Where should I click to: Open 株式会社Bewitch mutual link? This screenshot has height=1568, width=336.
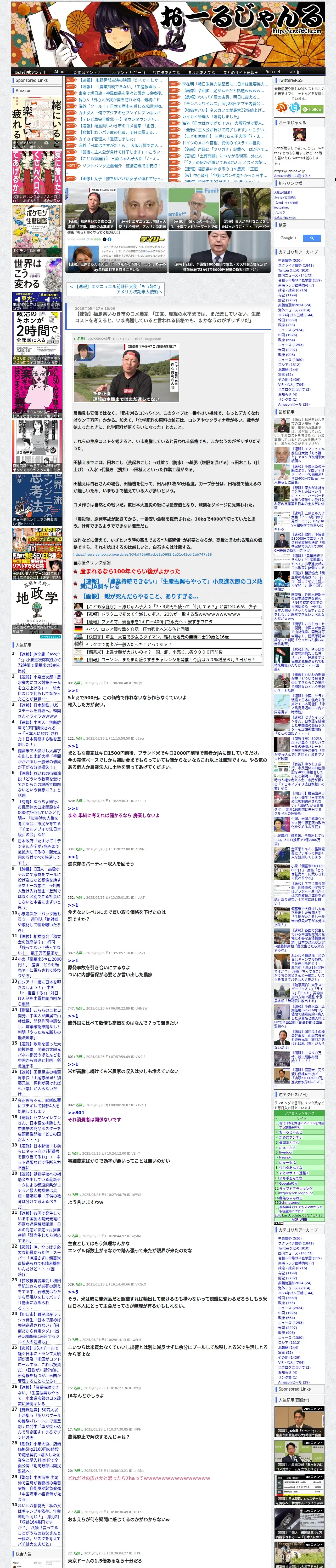[284, 217]
